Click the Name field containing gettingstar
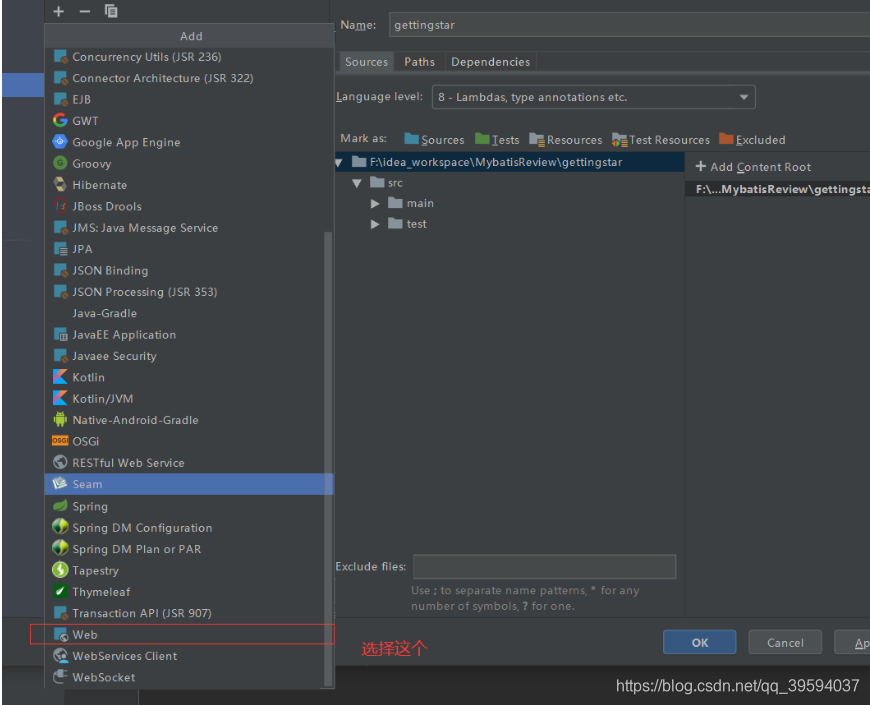The width and height of the screenshot is (870, 705). [x=629, y=25]
